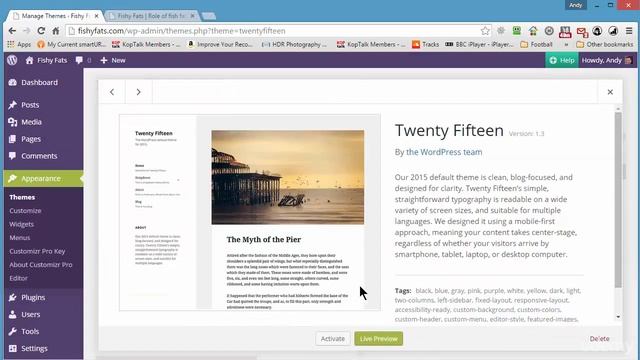640x360 pixels.
Task: Switch to the Fishy Fats Role of fish tab
Action: [x=151, y=16]
